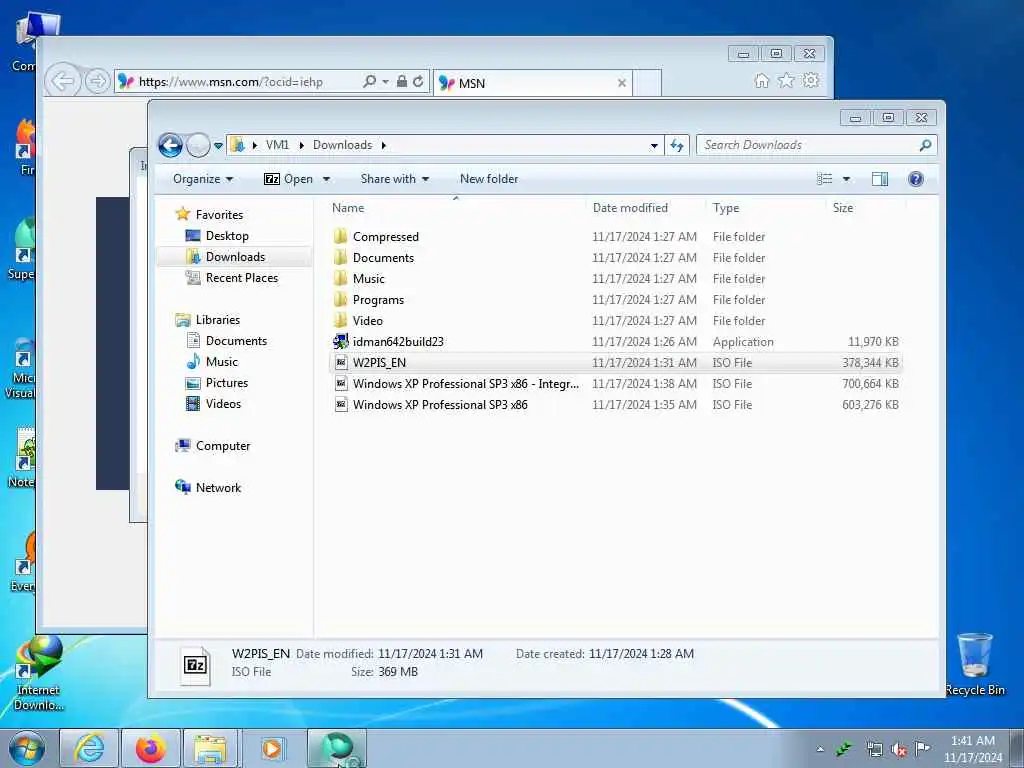Viewport: 1024px width, 768px height.
Task: Go back in the Explorer window
Action: point(170,145)
